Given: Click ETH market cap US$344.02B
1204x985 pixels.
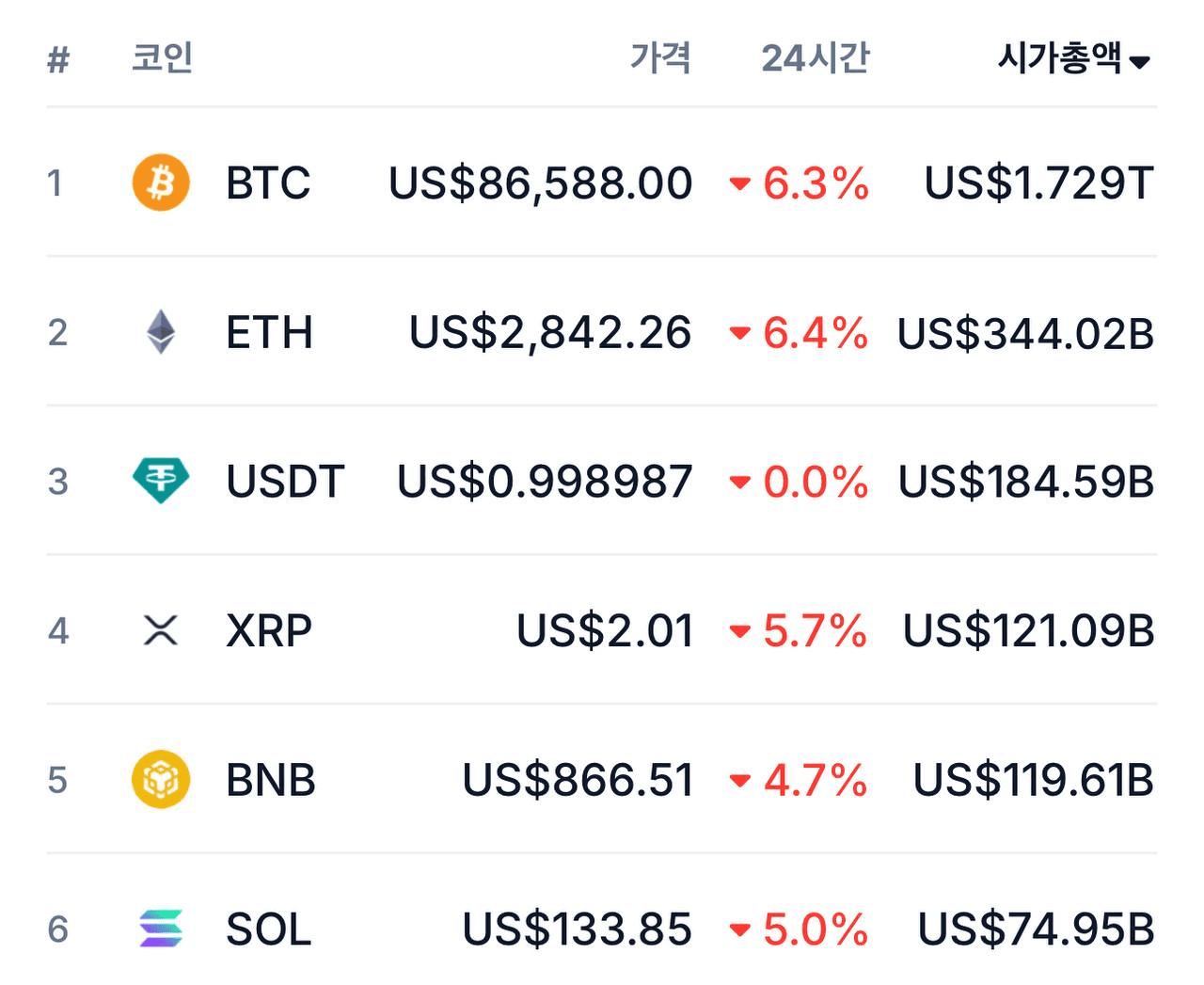Looking at the screenshot, I should (1025, 333).
